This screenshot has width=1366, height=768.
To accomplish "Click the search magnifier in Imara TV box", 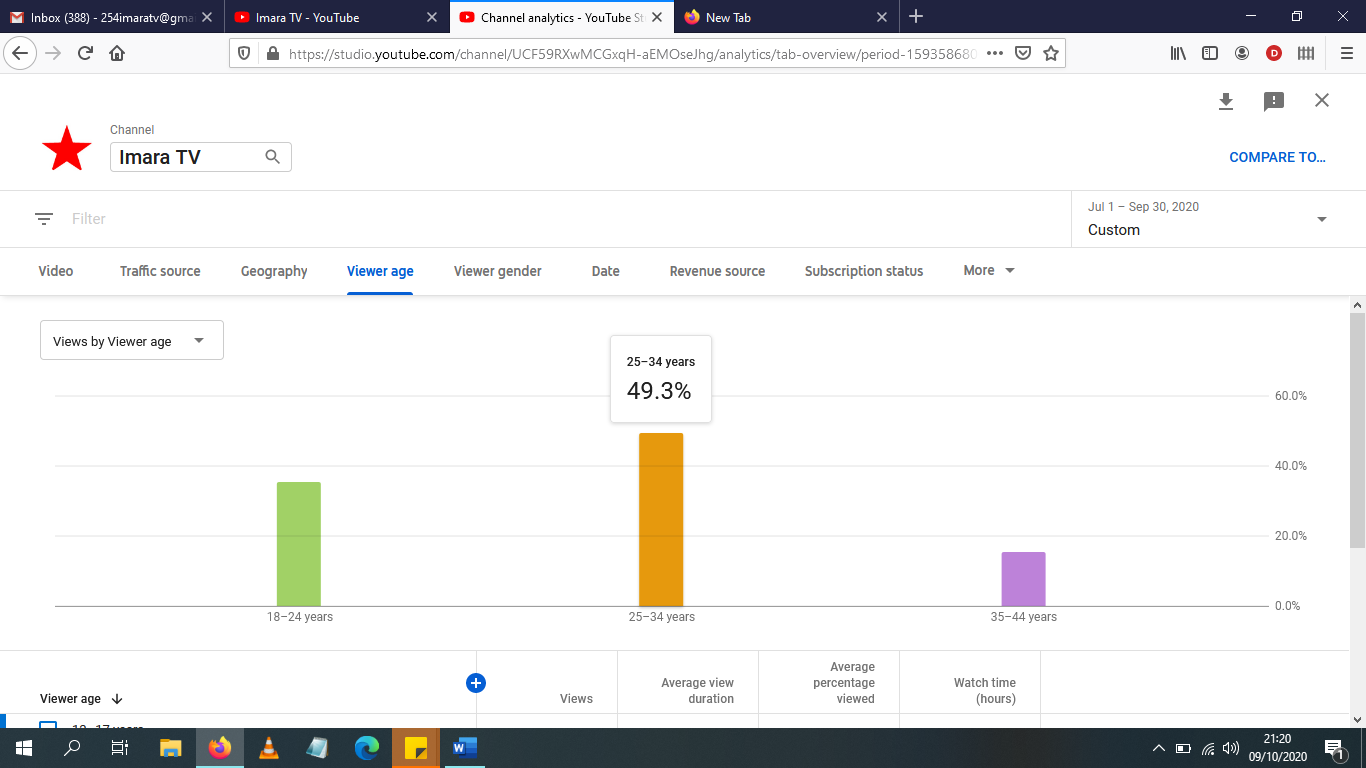I will click(x=272, y=157).
